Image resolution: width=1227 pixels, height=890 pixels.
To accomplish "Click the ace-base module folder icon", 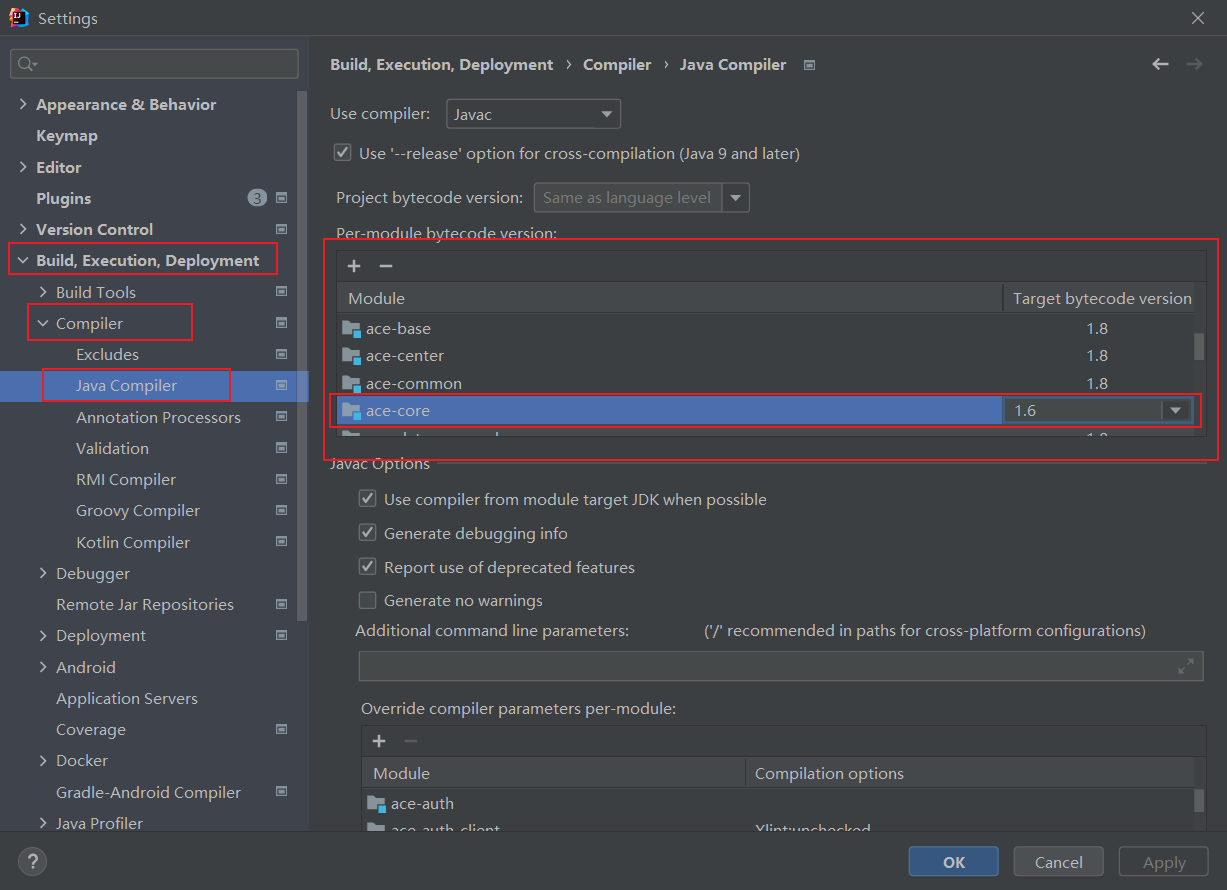I will pyautogui.click(x=350, y=328).
